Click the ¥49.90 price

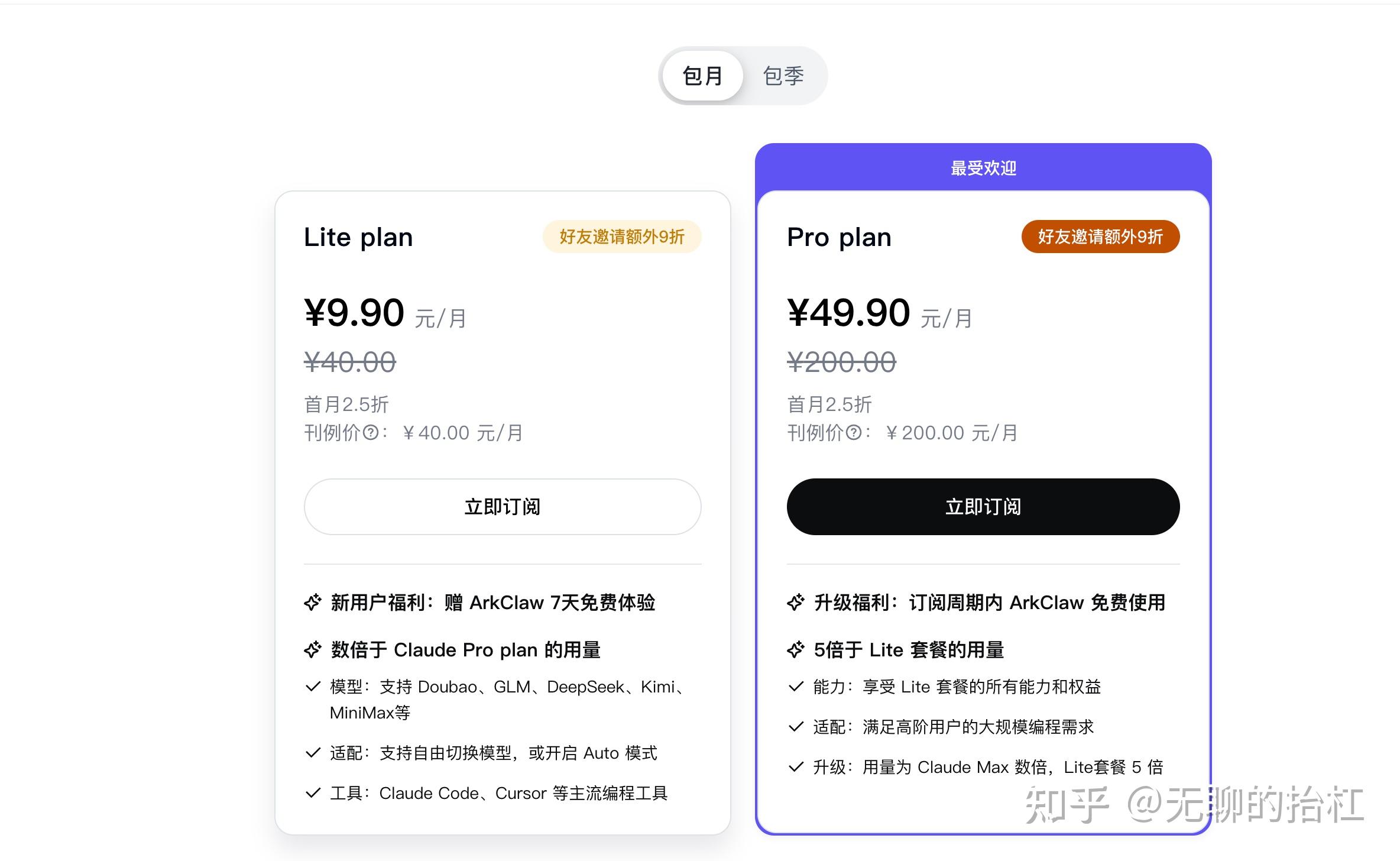click(848, 312)
